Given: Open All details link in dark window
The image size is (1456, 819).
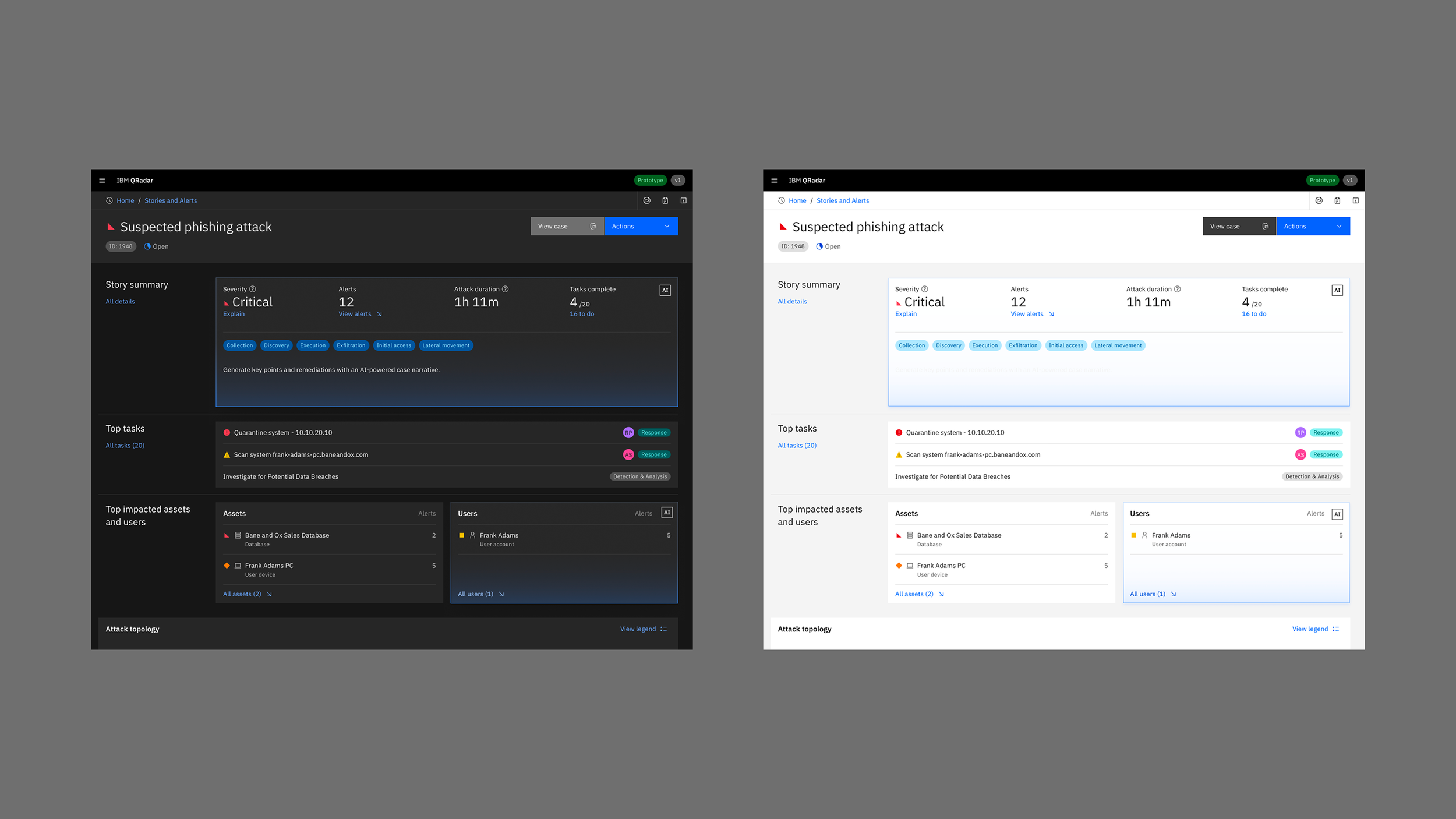Looking at the screenshot, I should tap(120, 302).
